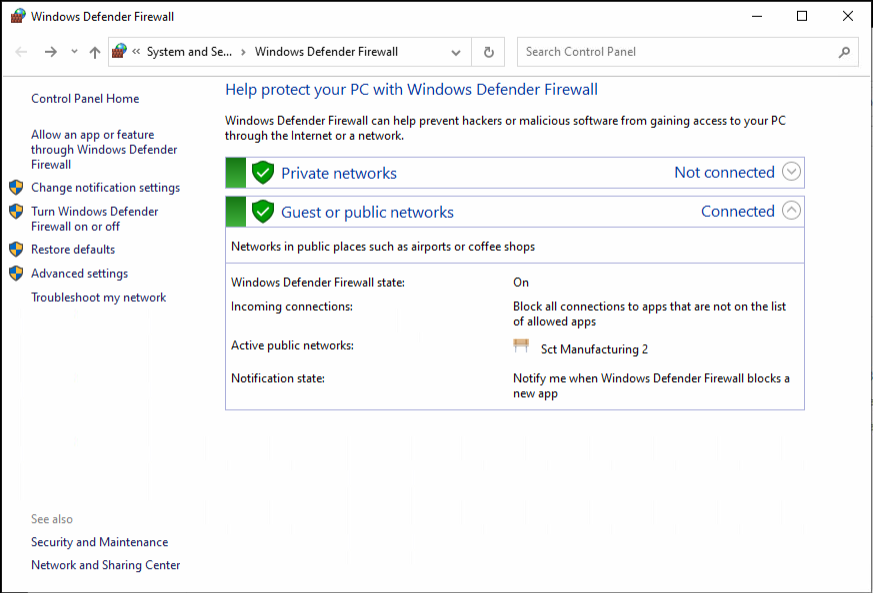The image size is (873, 593).
Task: Focus the Search Control Panel field
Action: (x=688, y=52)
